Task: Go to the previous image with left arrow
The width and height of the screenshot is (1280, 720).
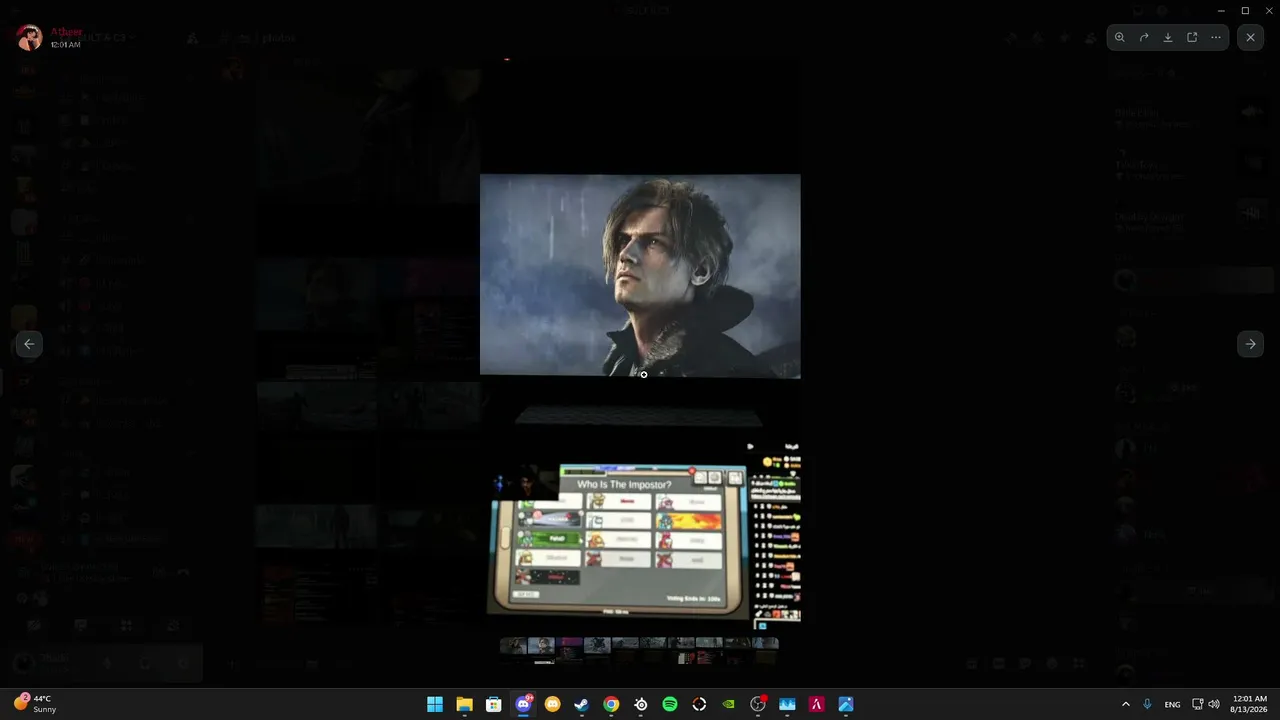Action: [29, 344]
